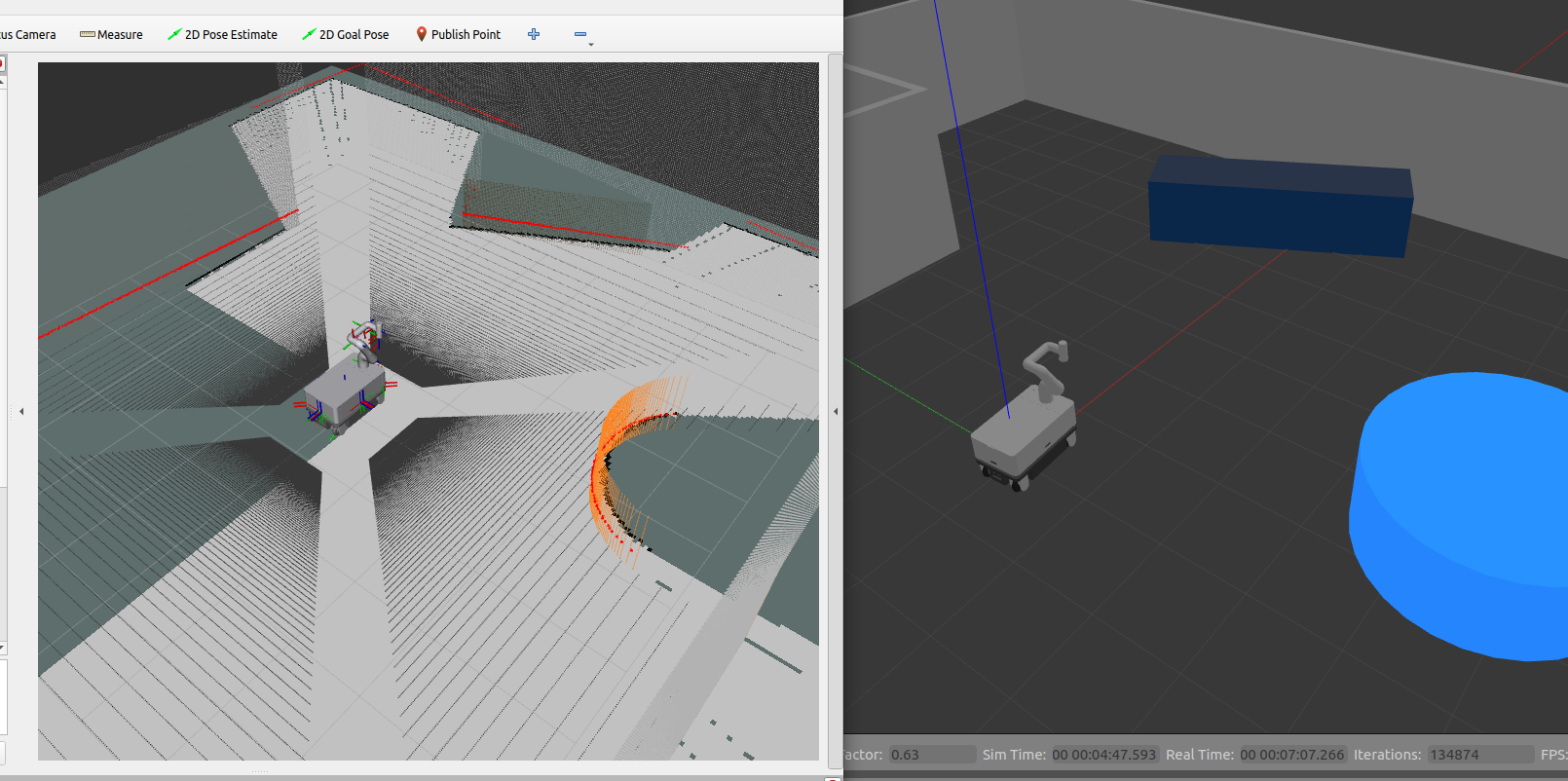
Task: Click the Real Time value 00 00:07:07.266
Action: coord(1291,755)
